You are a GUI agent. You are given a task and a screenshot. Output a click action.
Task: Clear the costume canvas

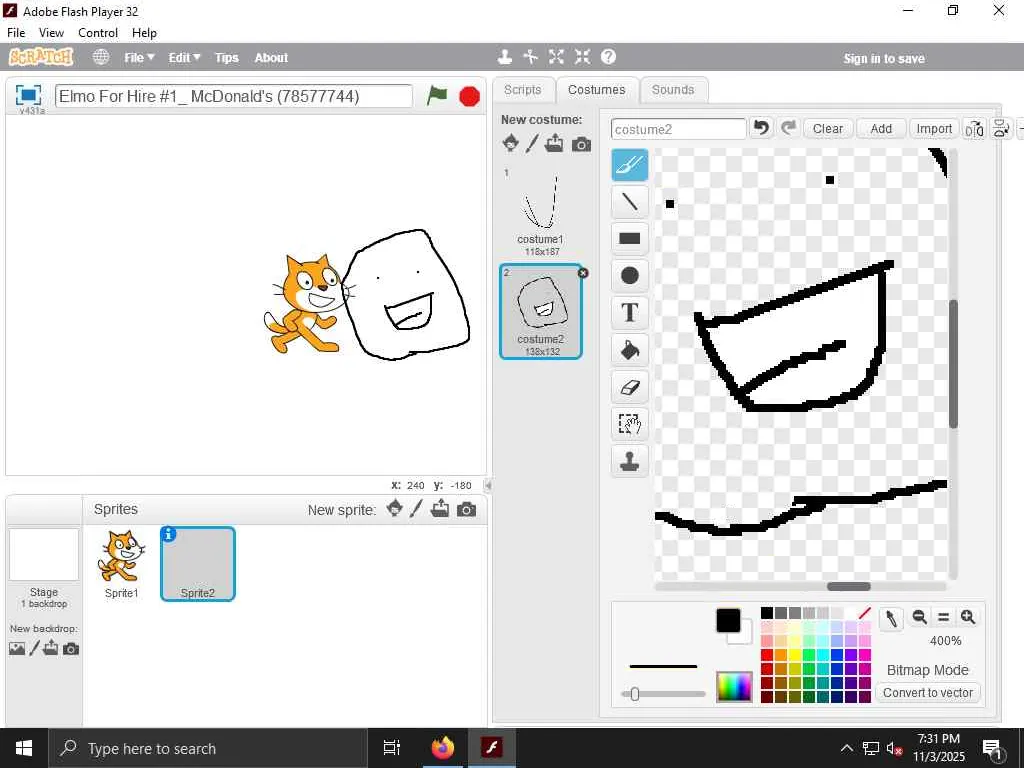click(827, 129)
